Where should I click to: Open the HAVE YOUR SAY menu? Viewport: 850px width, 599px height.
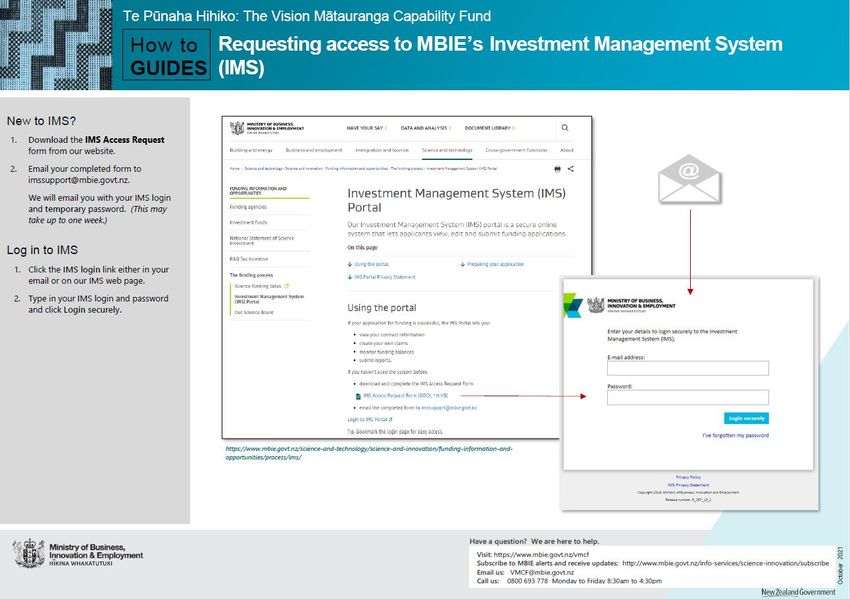point(365,128)
